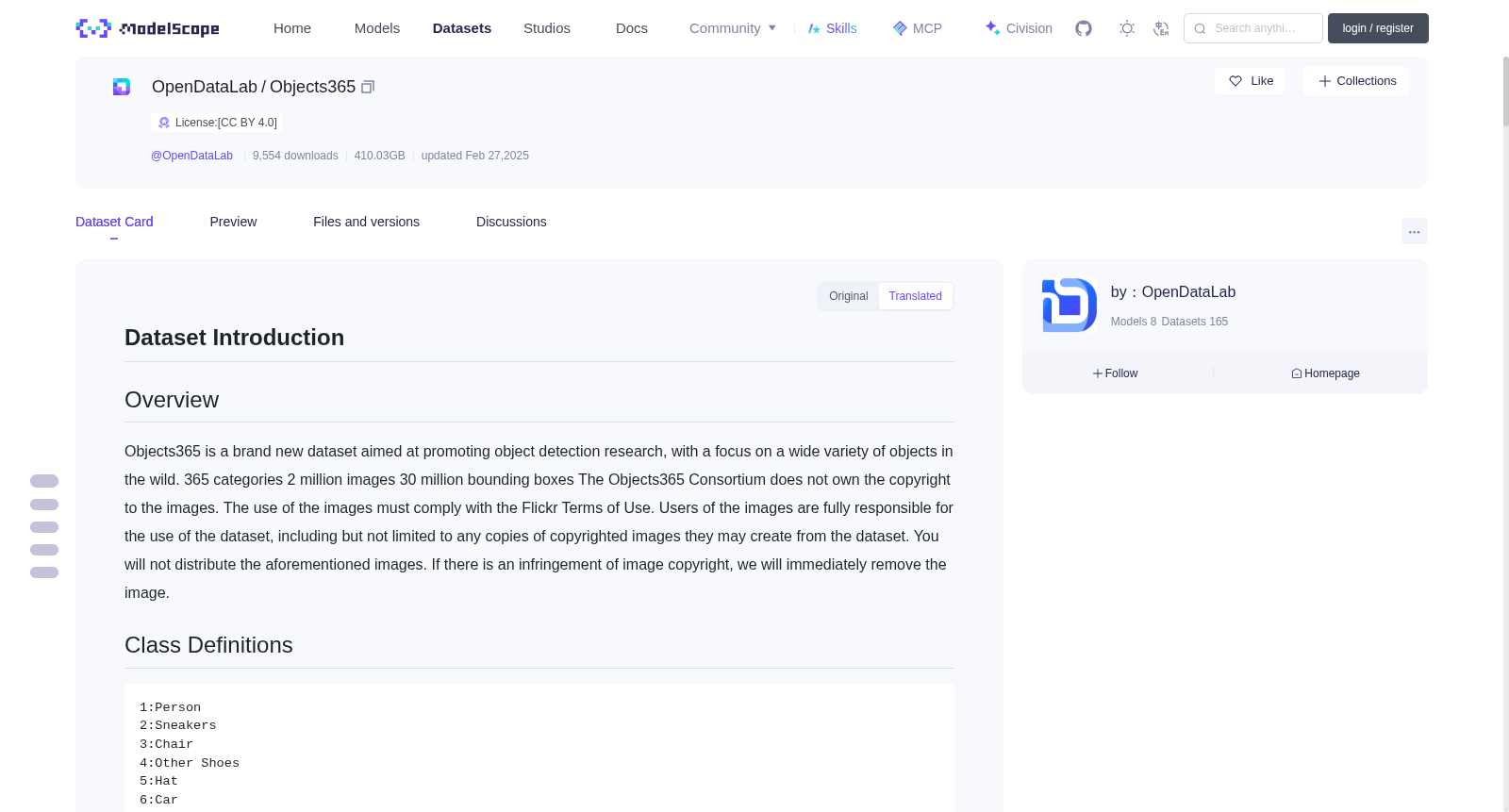Click the Objects365 dataset avatar icon
Viewport: 1509px width, 812px height.
tap(122, 87)
